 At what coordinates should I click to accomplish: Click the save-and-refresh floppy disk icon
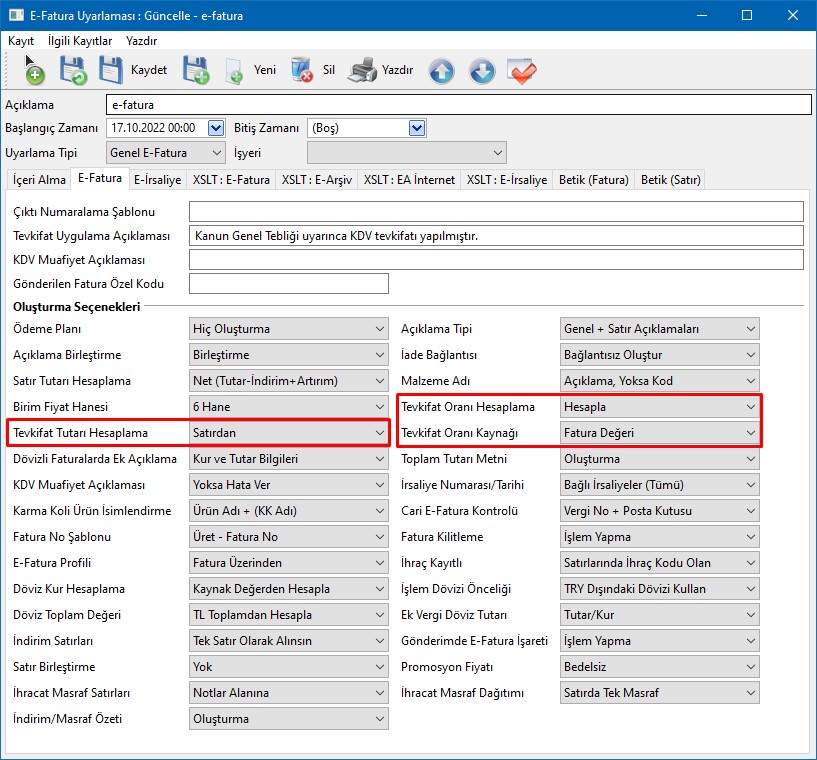73,71
